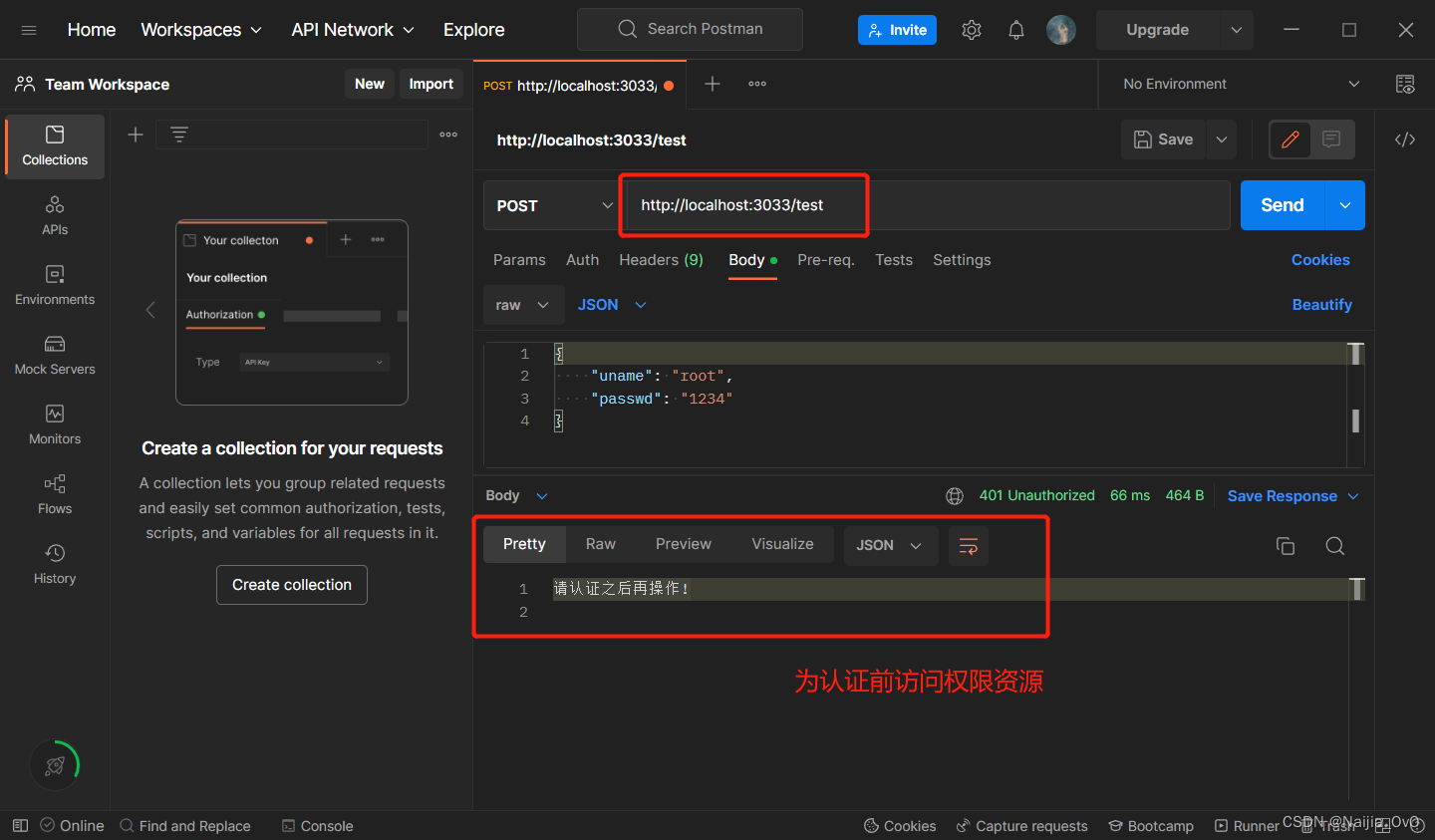Click the collections filter icon

(179, 135)
